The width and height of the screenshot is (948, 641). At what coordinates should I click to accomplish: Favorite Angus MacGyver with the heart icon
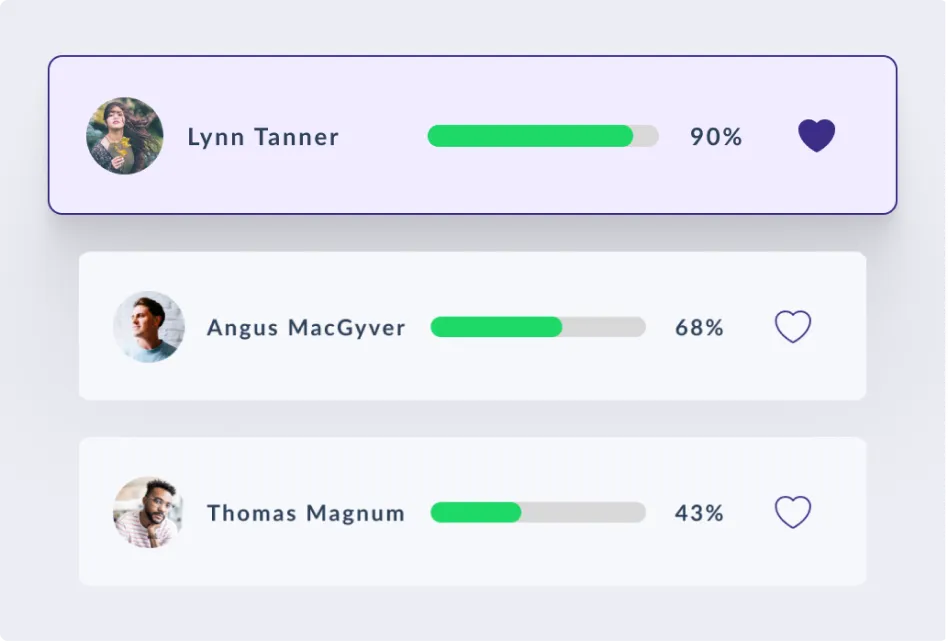(793, 327)
